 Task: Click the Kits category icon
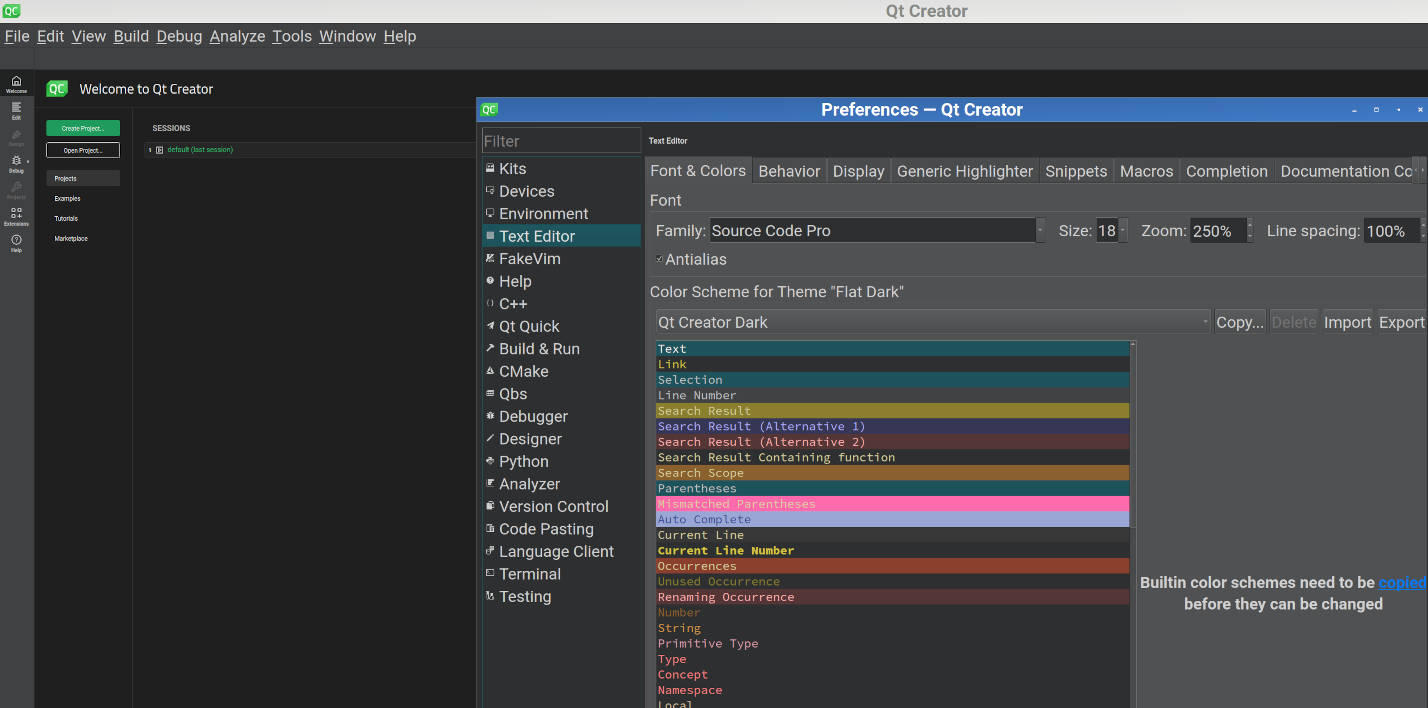coord(490,168)
